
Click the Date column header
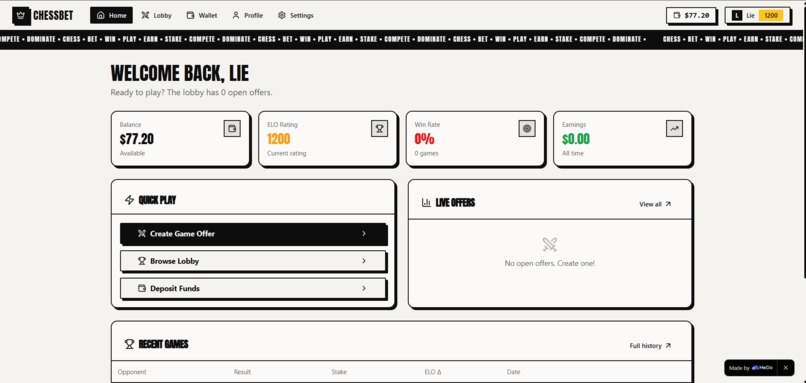pyautogui.click(x=514, y=372)
